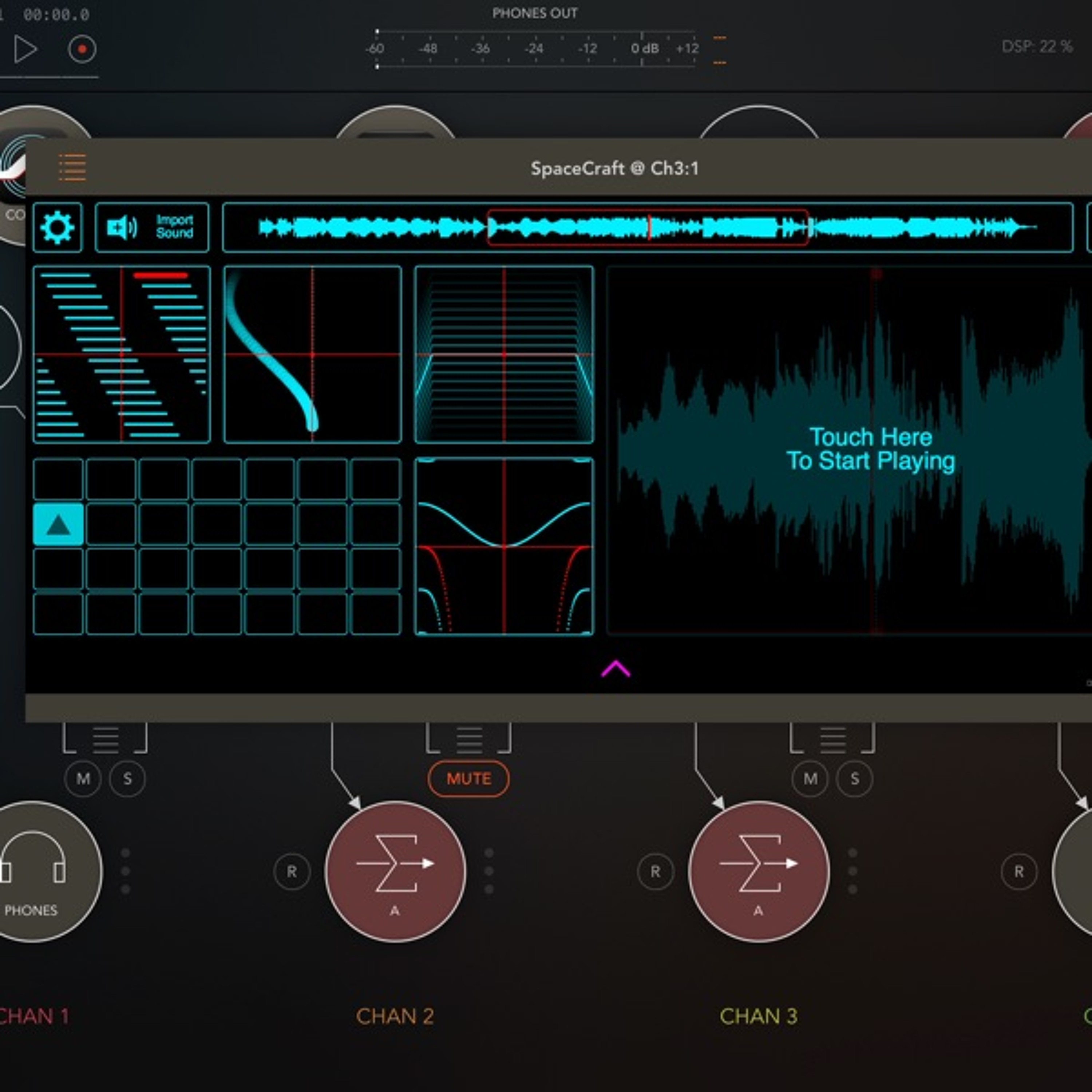Viewport: 1092px width, 1092px height.
Task: Click the S-curve XY pad
Action: tap(313, 355)
